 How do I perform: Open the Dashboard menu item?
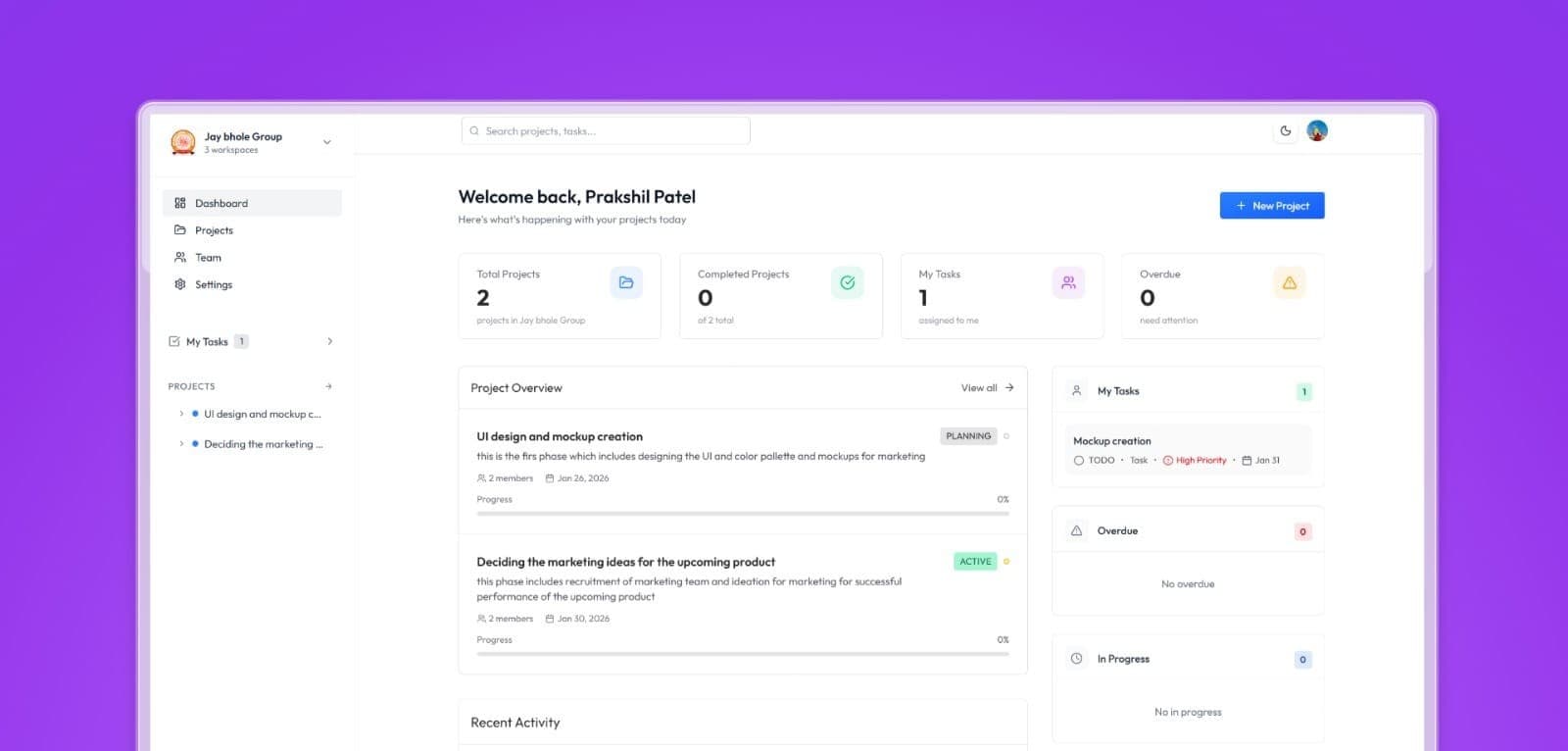click(252, 203)
